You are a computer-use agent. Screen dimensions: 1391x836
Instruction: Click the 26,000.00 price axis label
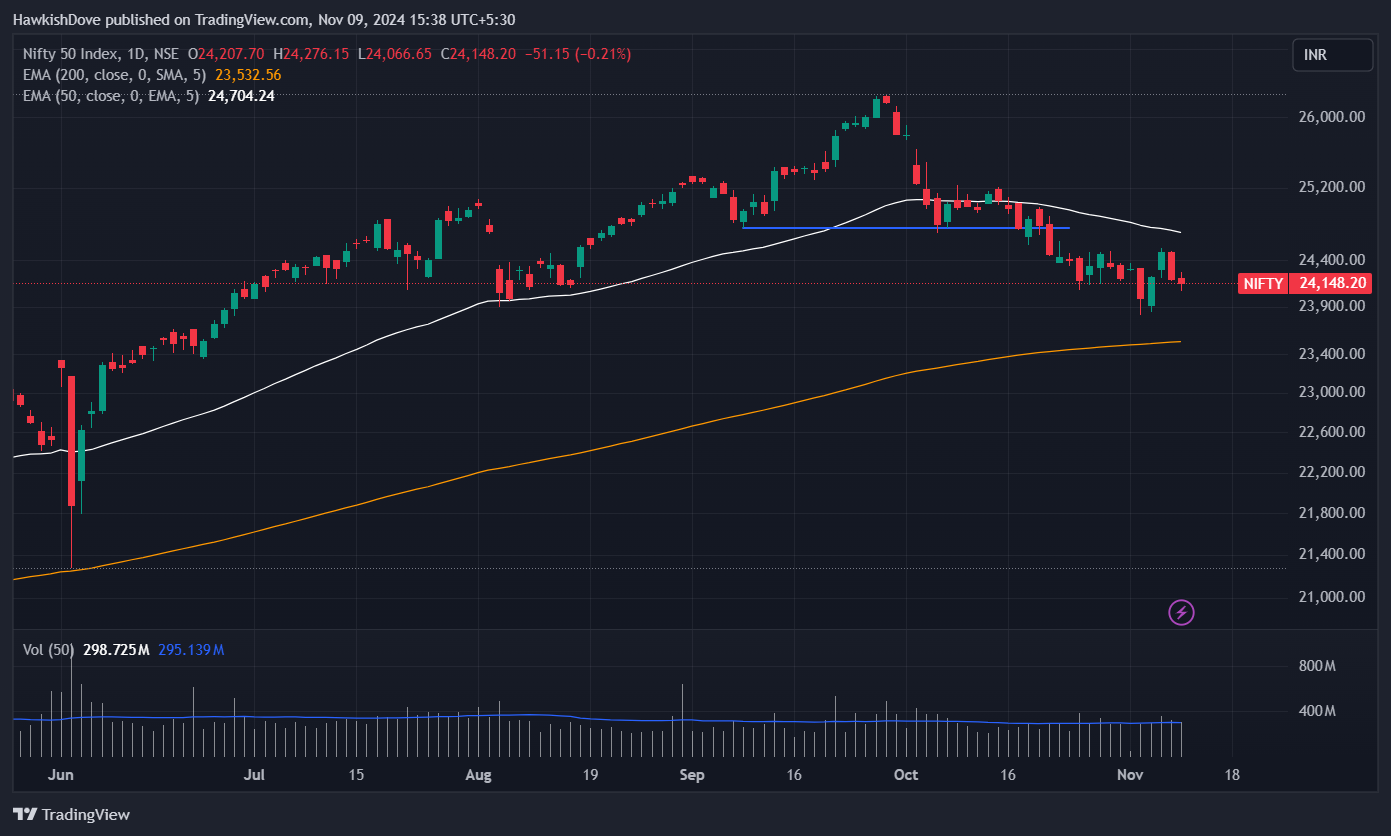pos(1331,117)
